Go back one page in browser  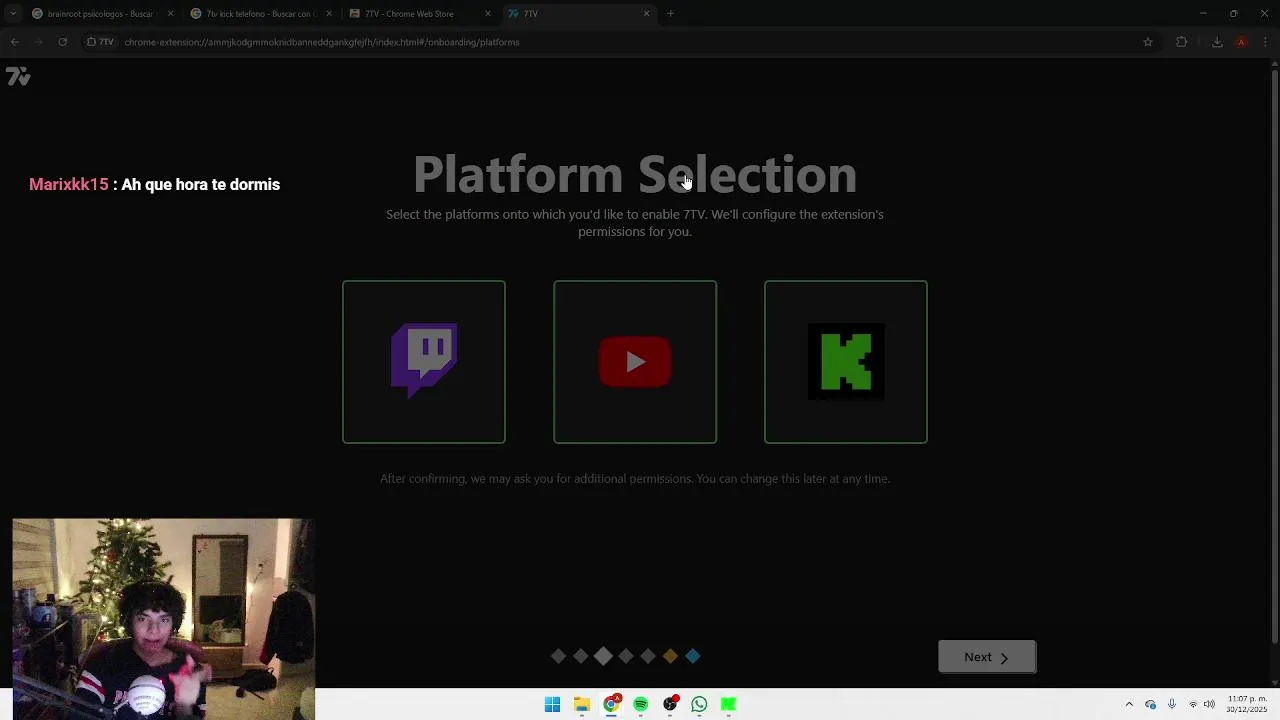click(14, 42)
